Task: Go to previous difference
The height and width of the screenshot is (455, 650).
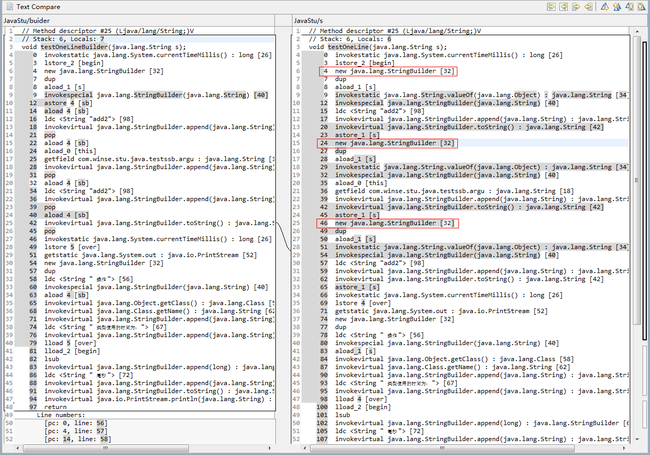Action: coord(617,7)
